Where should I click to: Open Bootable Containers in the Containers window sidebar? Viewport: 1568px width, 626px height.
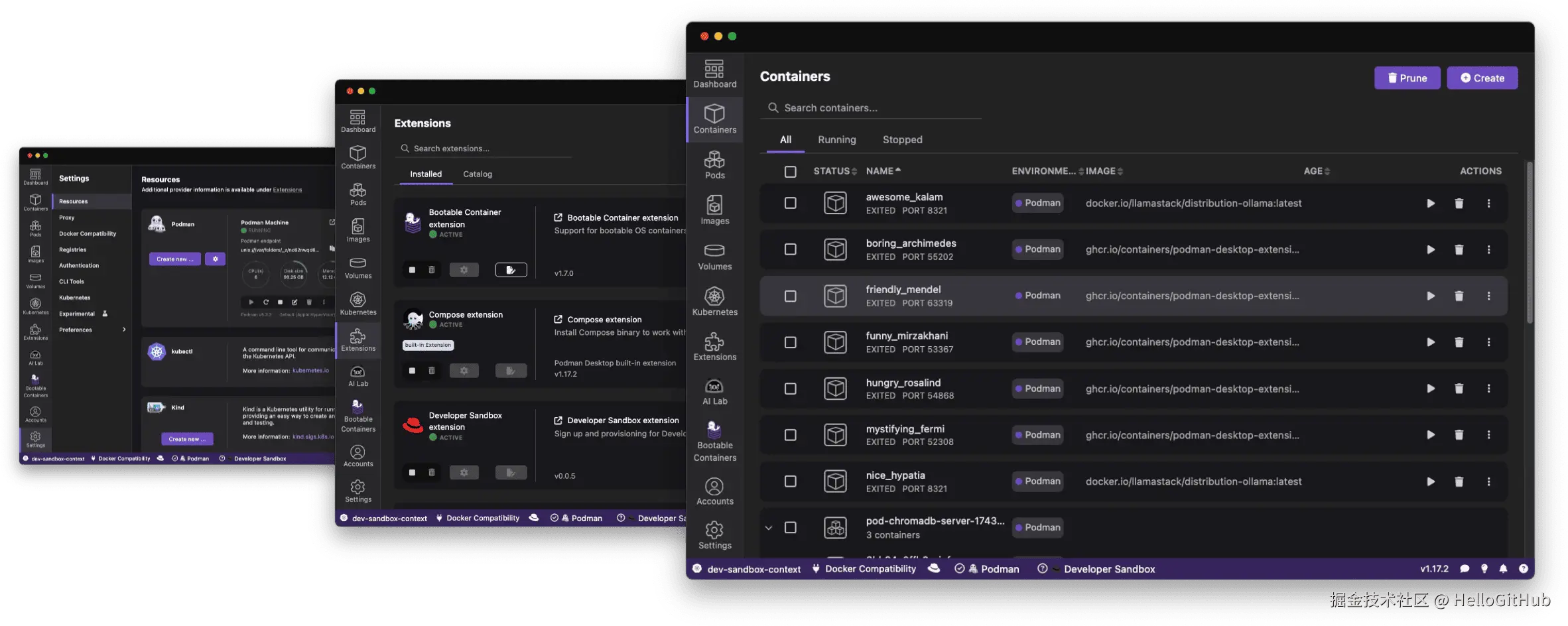[714, 441]
